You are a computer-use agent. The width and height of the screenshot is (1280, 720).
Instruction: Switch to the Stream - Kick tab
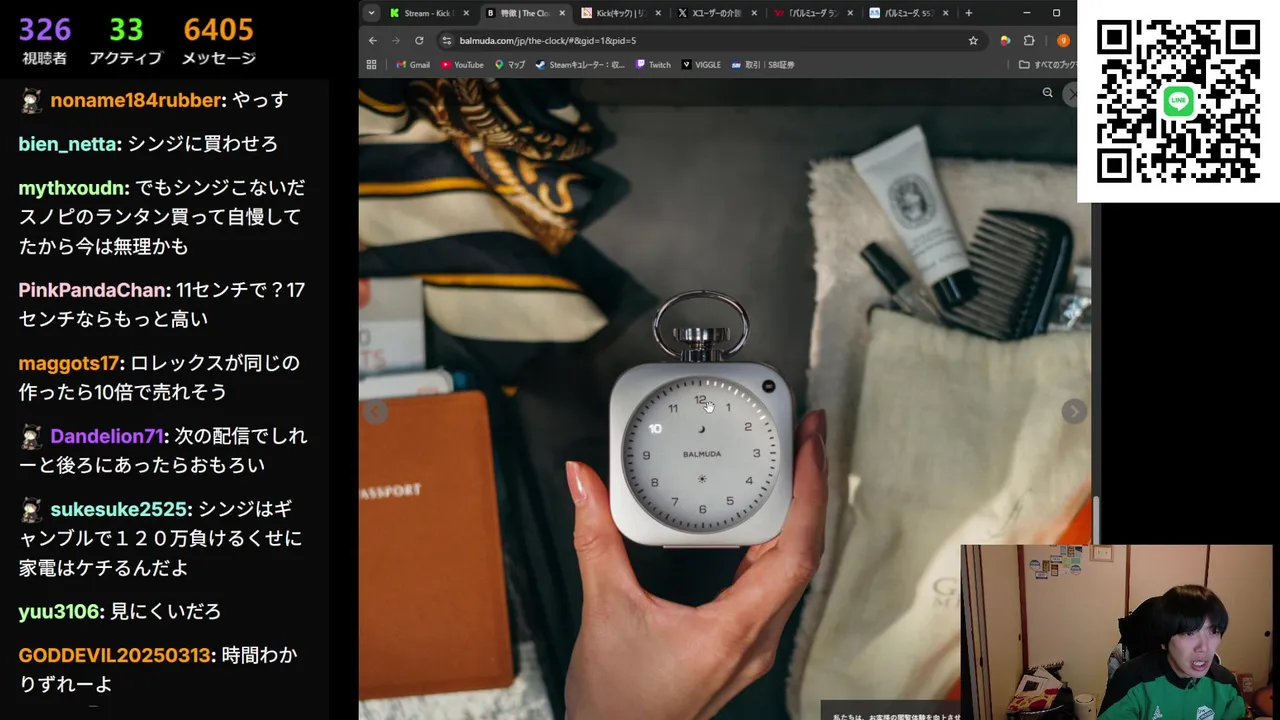(x=429, y=13)
